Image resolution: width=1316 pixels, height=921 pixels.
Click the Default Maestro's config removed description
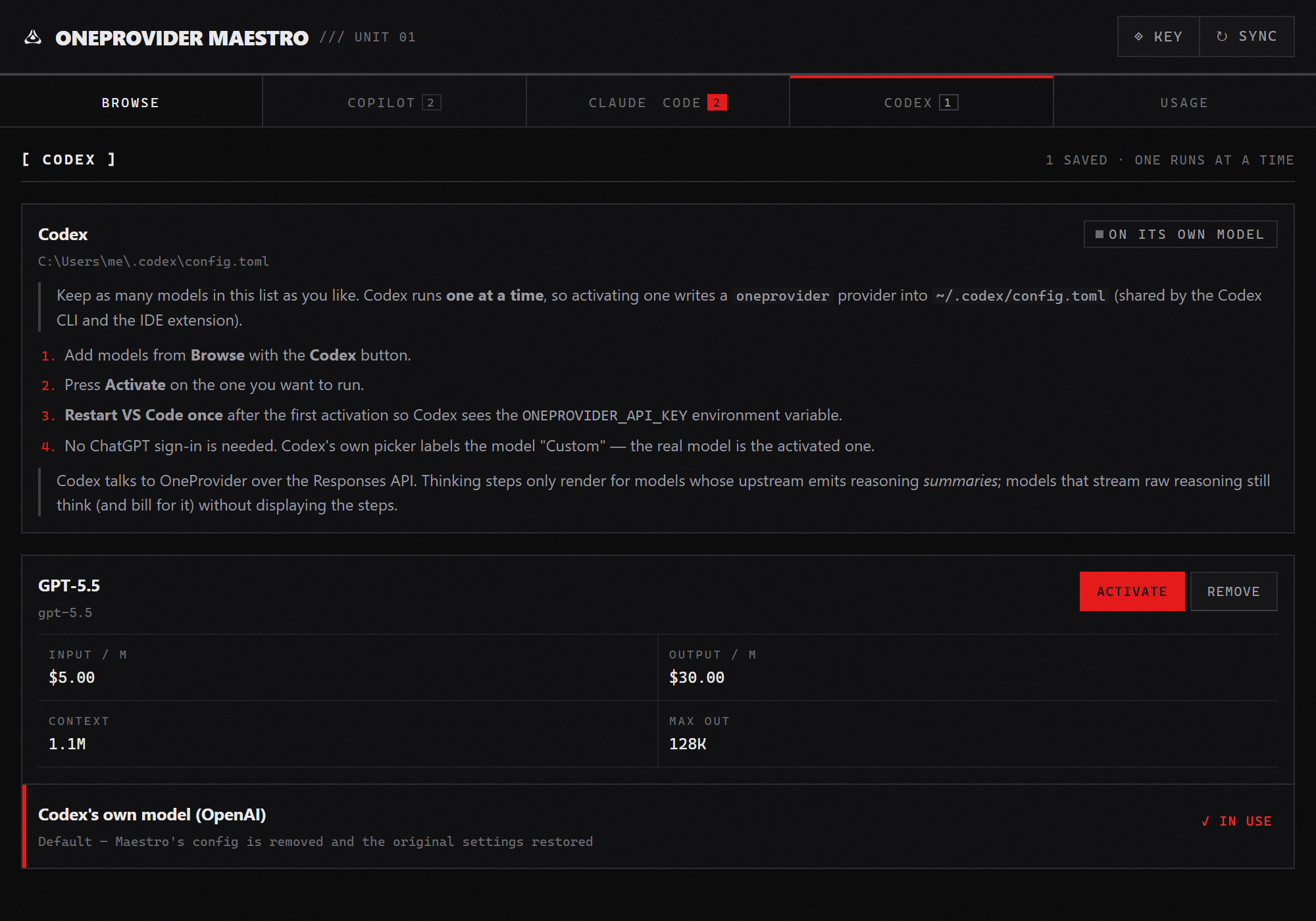click(x=315, y=841)
